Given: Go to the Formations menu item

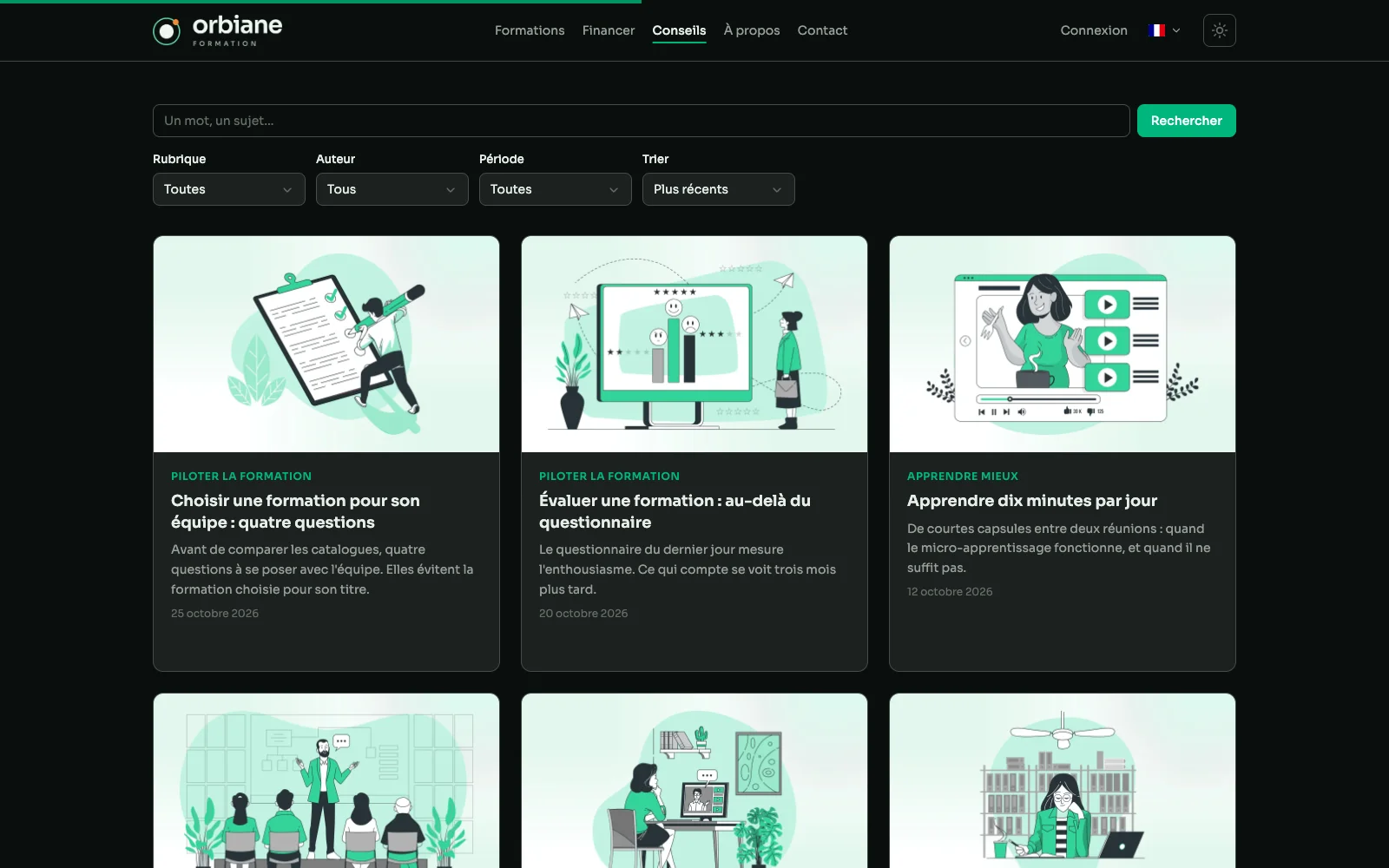Looking at the screenshot, I should [530, 30].
